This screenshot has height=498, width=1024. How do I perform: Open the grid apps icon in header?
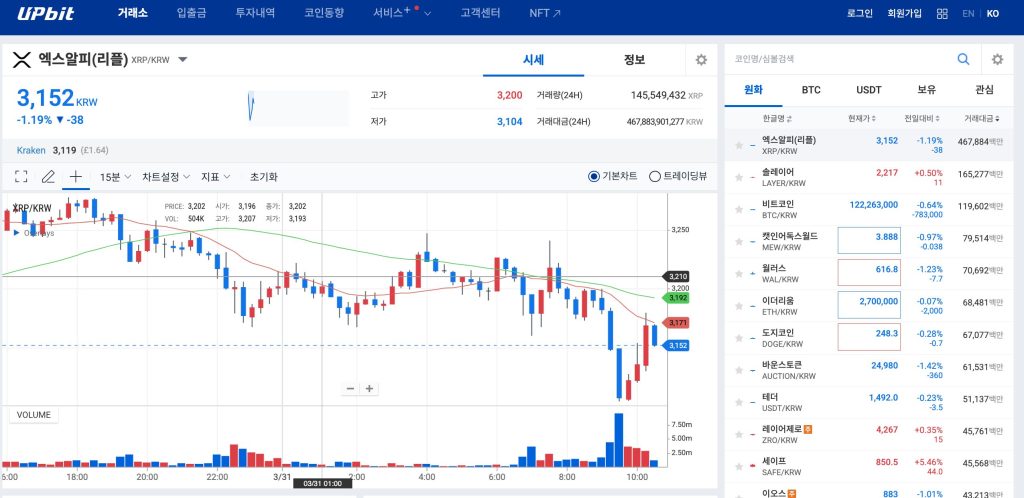[942, 14]
